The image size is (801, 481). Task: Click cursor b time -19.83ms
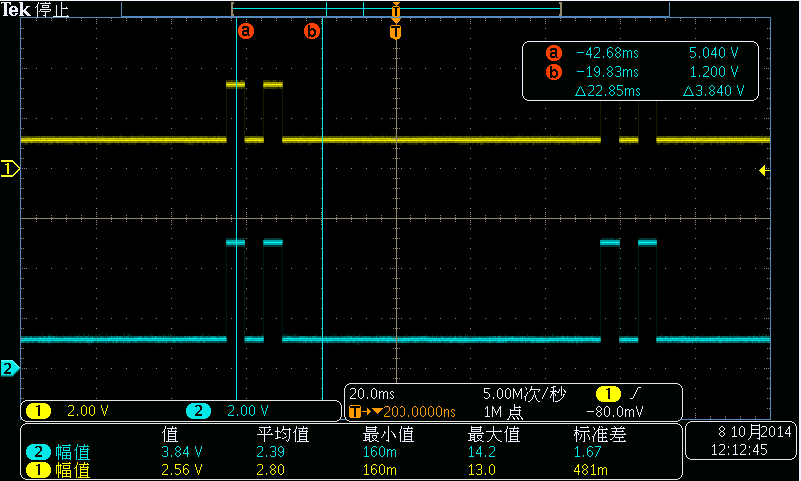pos(607,72)
